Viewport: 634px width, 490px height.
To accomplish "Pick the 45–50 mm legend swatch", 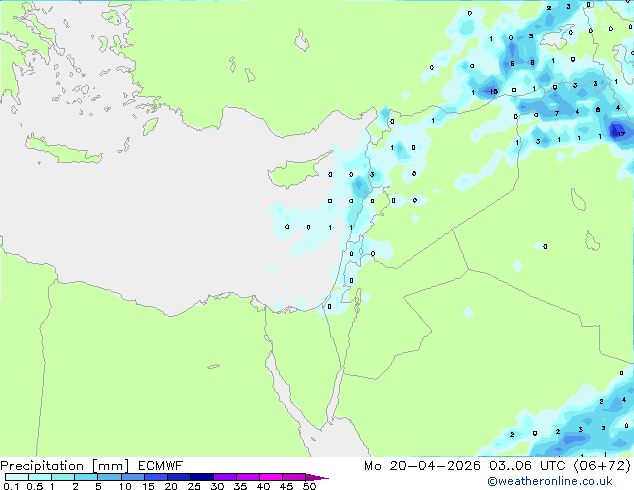I will [294, 477].
